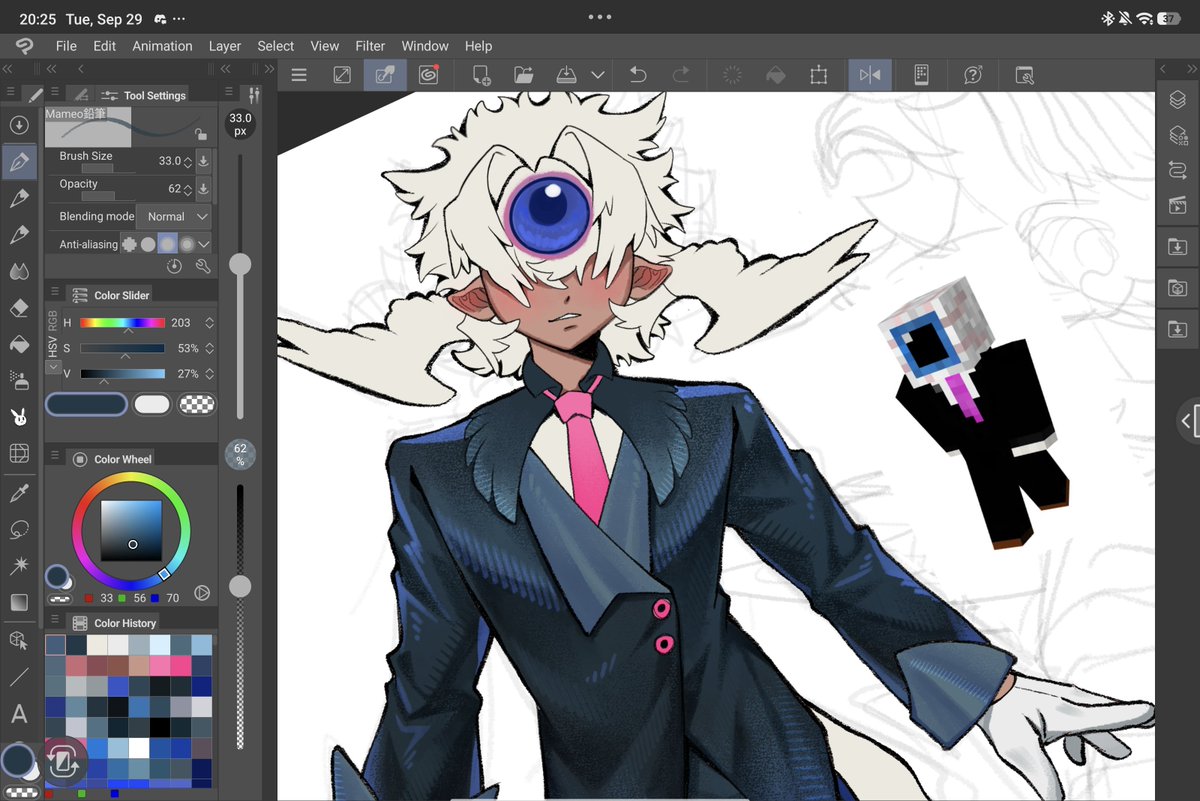Image resolution: width=1200 pixels, height=801 pixels.
Task: Open the File menu
Action: [x=66, y=46]
